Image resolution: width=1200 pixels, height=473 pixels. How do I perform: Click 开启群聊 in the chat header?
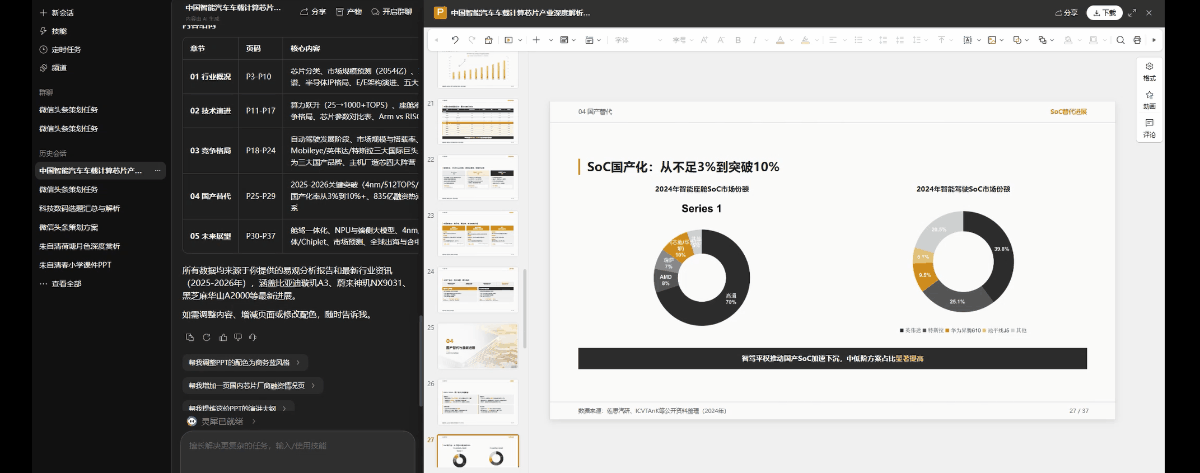[x=391, y=12]
